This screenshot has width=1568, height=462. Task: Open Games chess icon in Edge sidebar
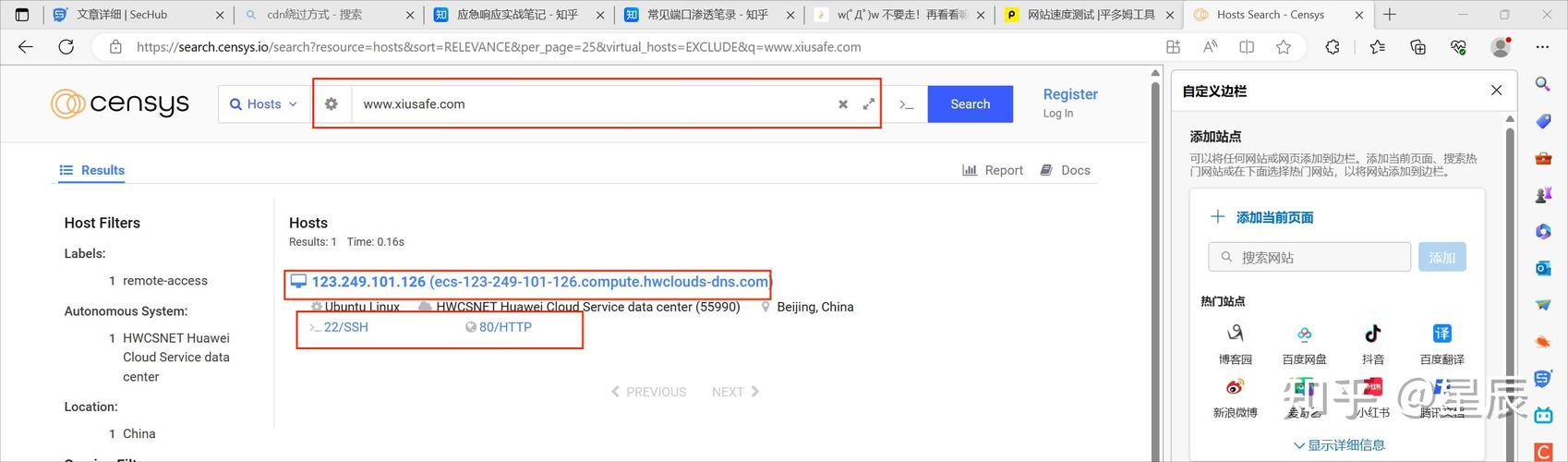point(1543,195)
